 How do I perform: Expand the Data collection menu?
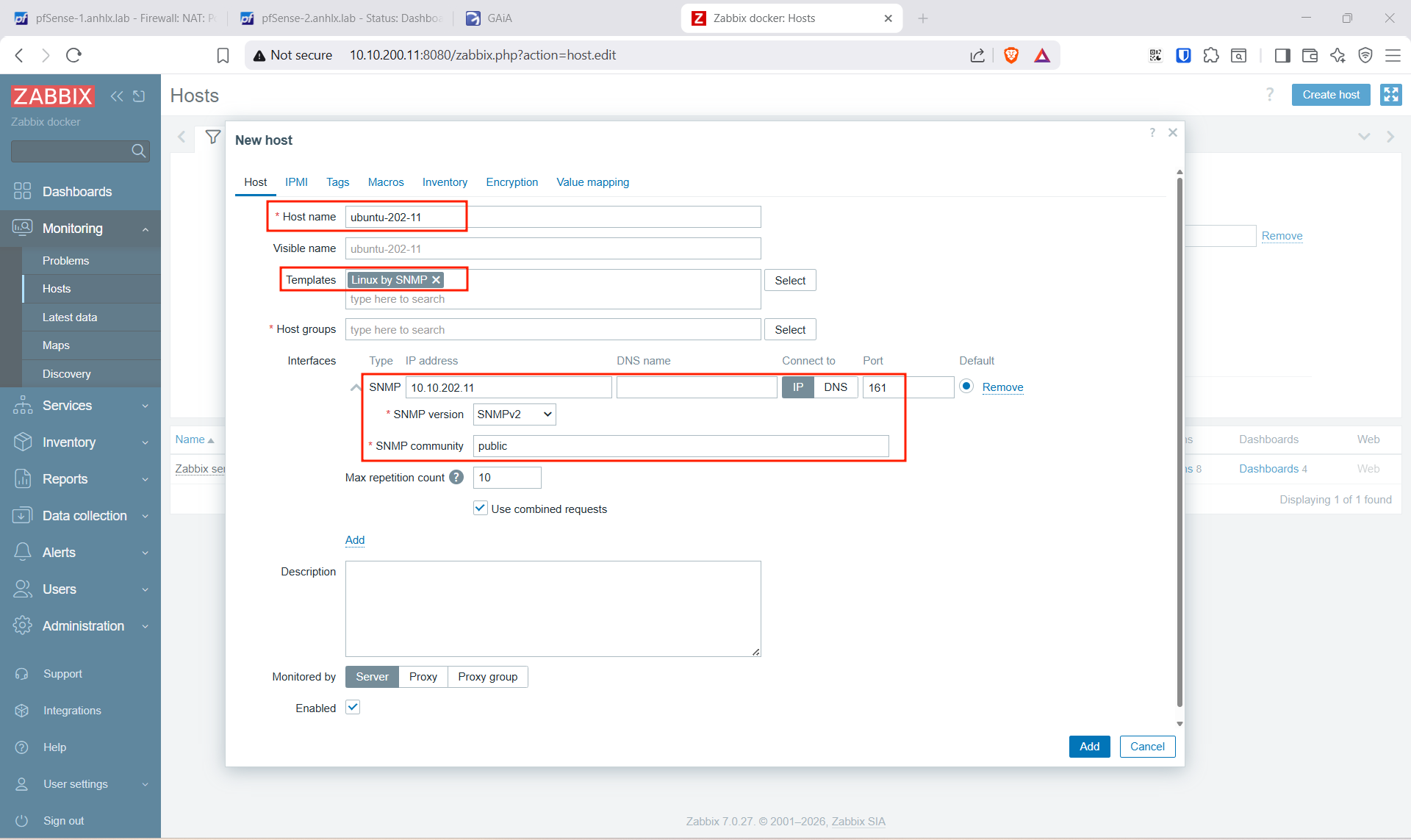80,516
